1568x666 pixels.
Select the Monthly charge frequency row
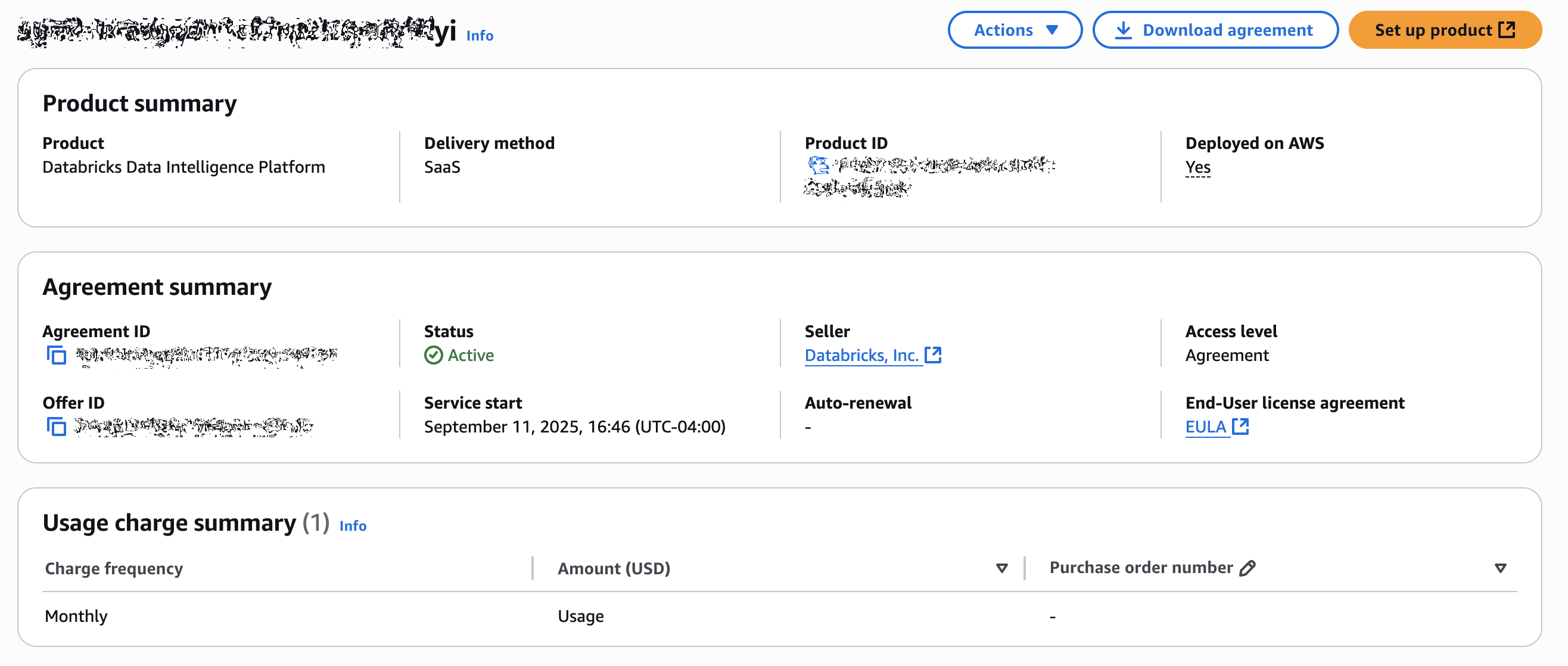click(x=76, y=615)
